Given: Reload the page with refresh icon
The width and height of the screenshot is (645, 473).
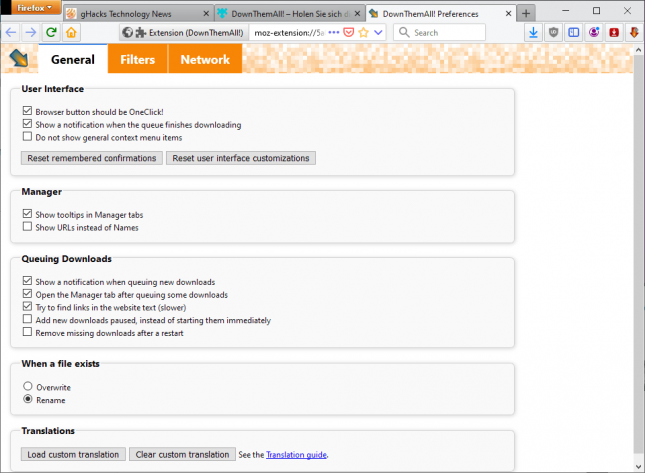Looking at the screenshot, I should click(51, 32).
